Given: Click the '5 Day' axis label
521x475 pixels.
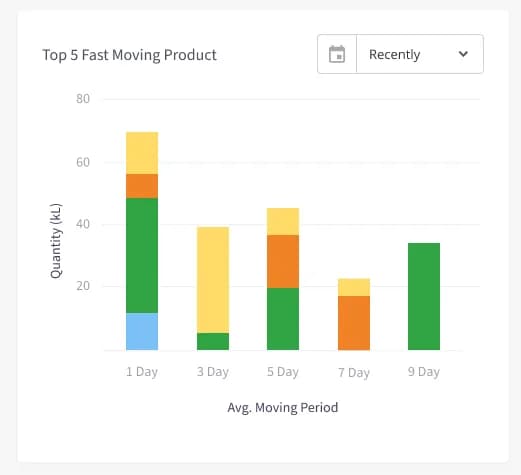Looking at the screenshot, I should (x=283, y=372).
